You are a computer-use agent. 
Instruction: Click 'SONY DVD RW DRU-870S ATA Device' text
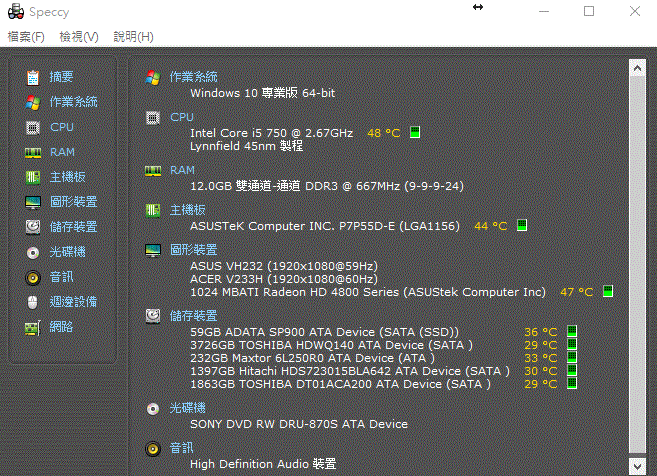299,424
